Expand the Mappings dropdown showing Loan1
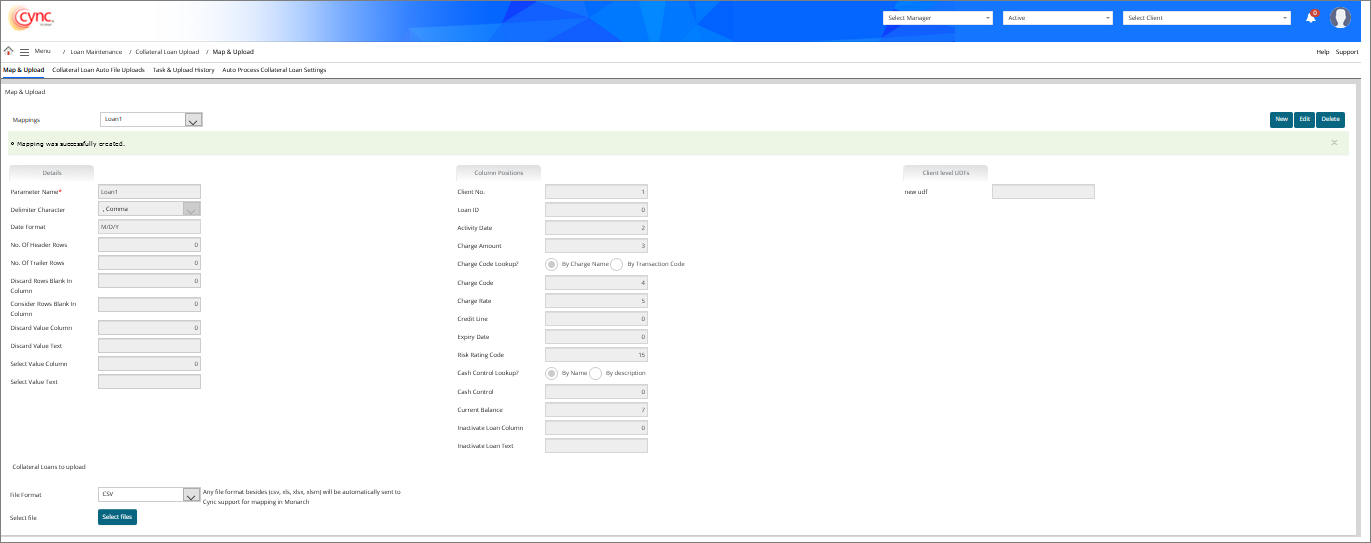 (194, 119)
